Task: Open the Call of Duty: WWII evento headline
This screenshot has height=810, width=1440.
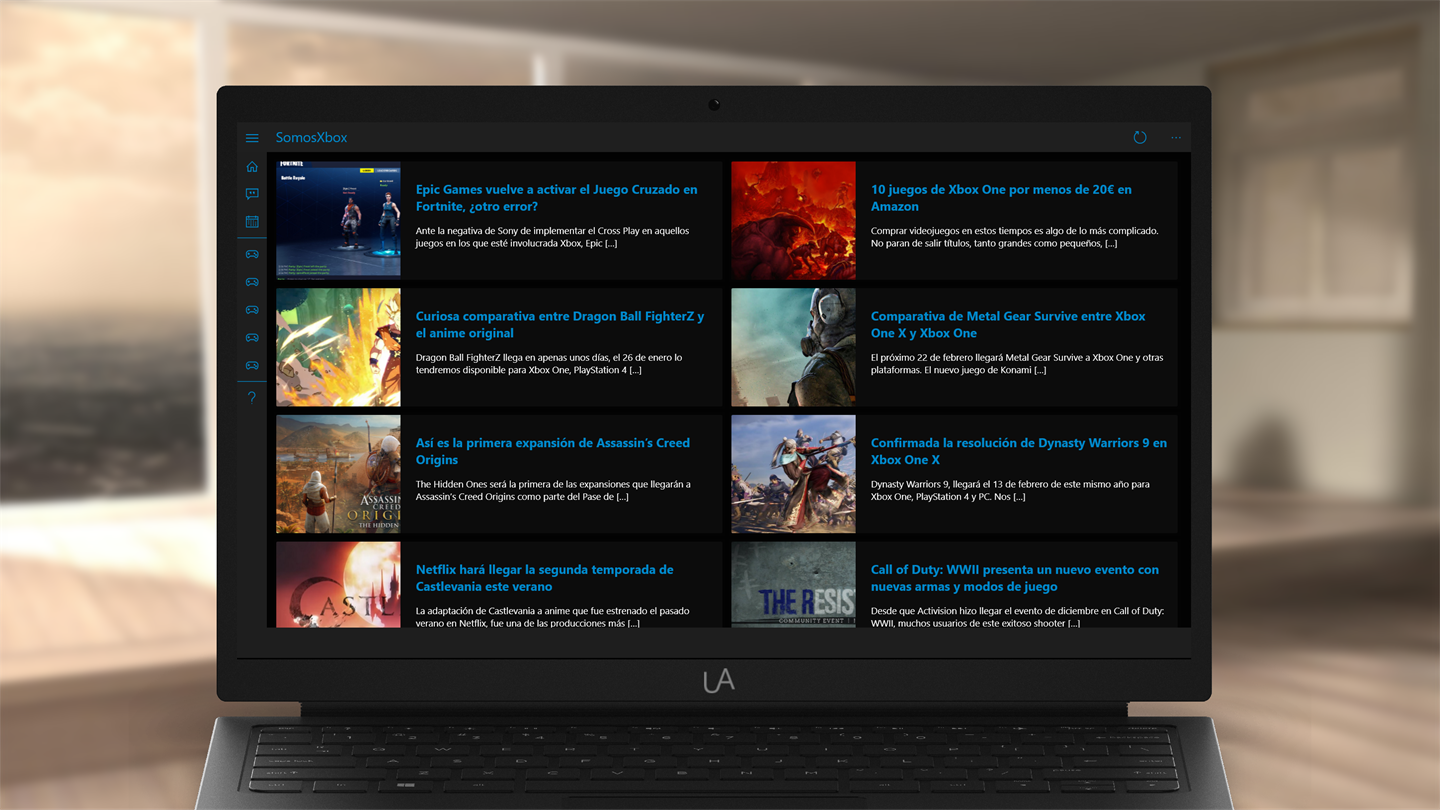Action: [x=1015, y=578]
